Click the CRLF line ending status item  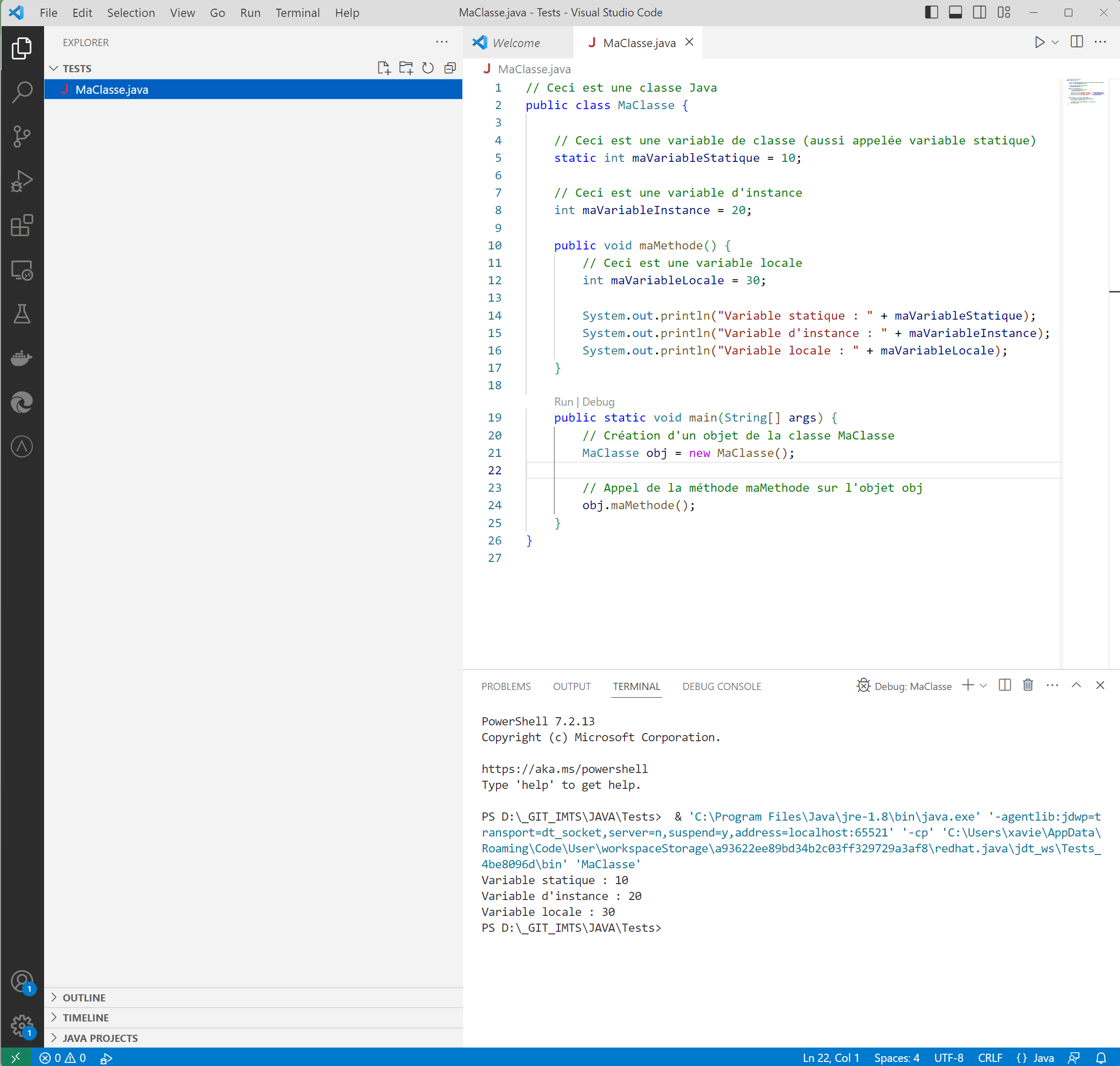coord(989,1057)
